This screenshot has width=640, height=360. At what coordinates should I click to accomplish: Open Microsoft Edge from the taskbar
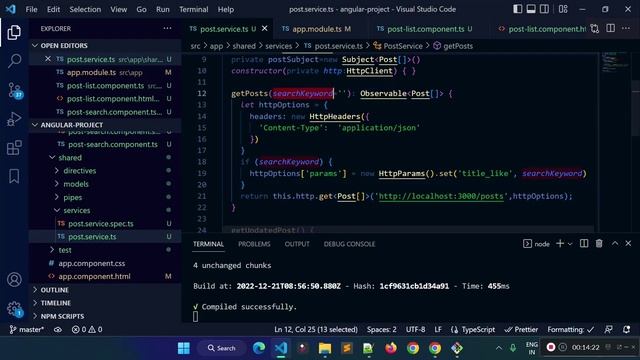click(x=259, y=348)
